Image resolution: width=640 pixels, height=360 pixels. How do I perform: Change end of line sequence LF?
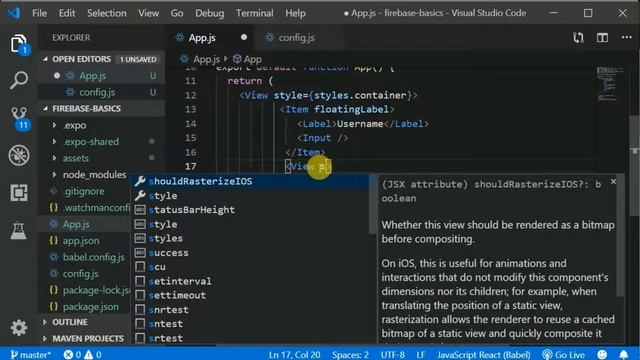point(420,354)
